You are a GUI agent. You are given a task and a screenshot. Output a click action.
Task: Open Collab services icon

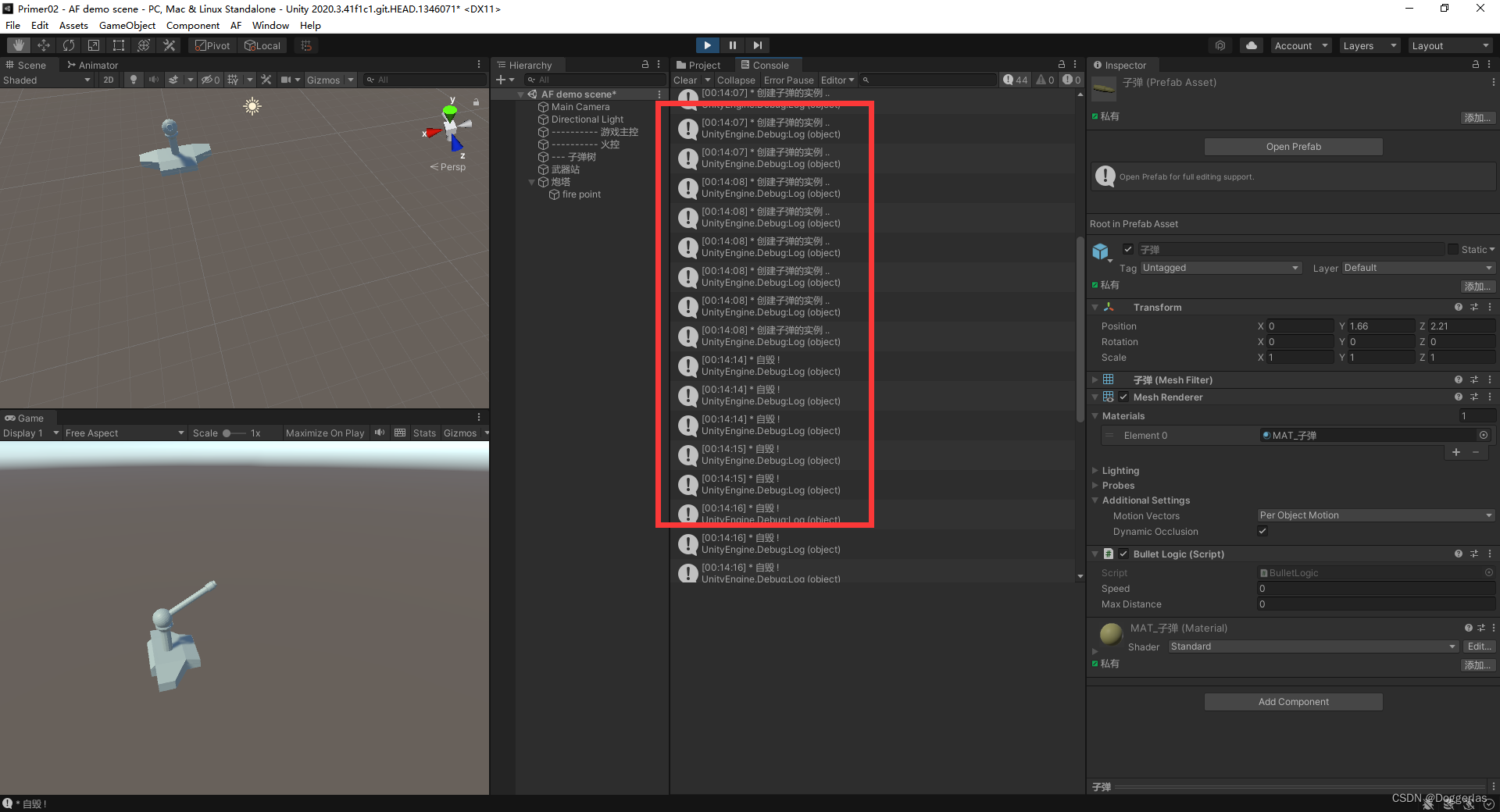tap(1220, 45)
